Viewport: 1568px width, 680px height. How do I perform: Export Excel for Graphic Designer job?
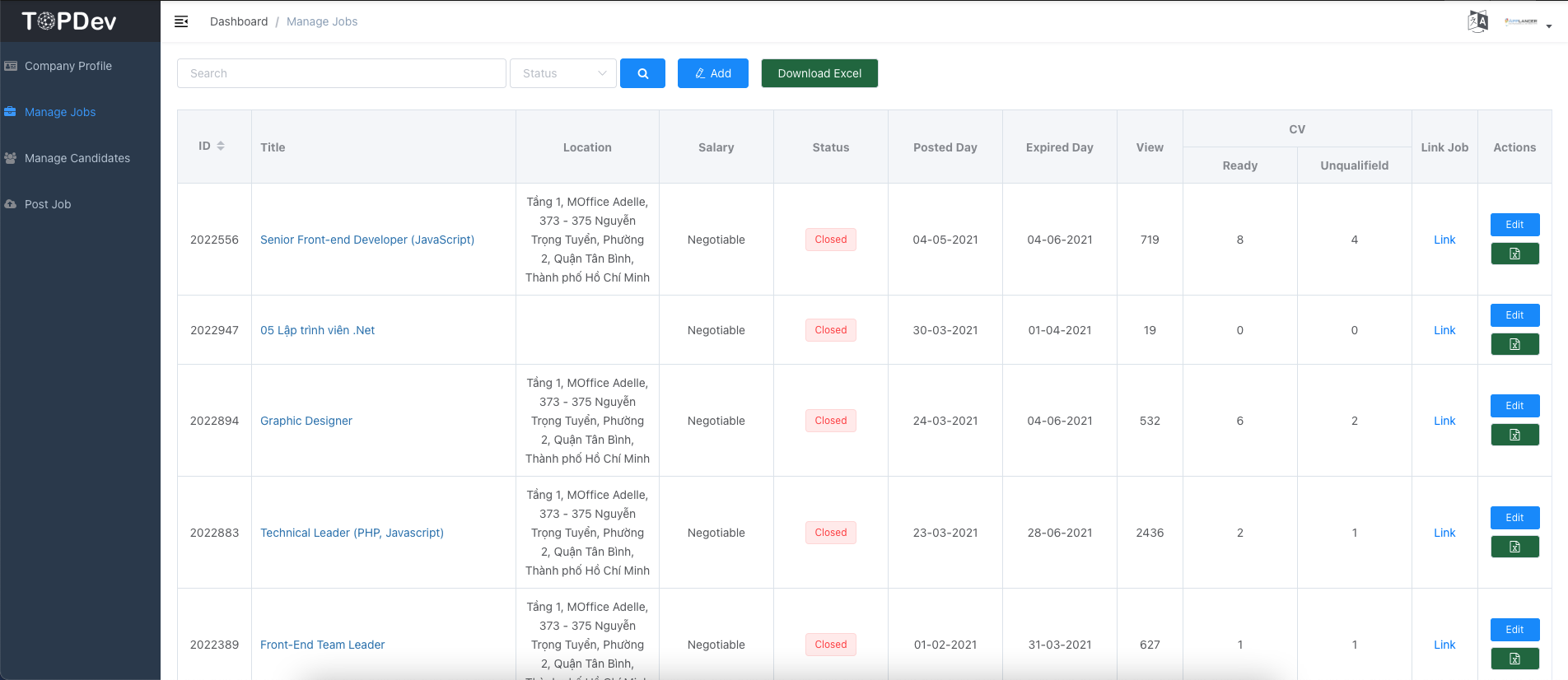click(1514, 435)
